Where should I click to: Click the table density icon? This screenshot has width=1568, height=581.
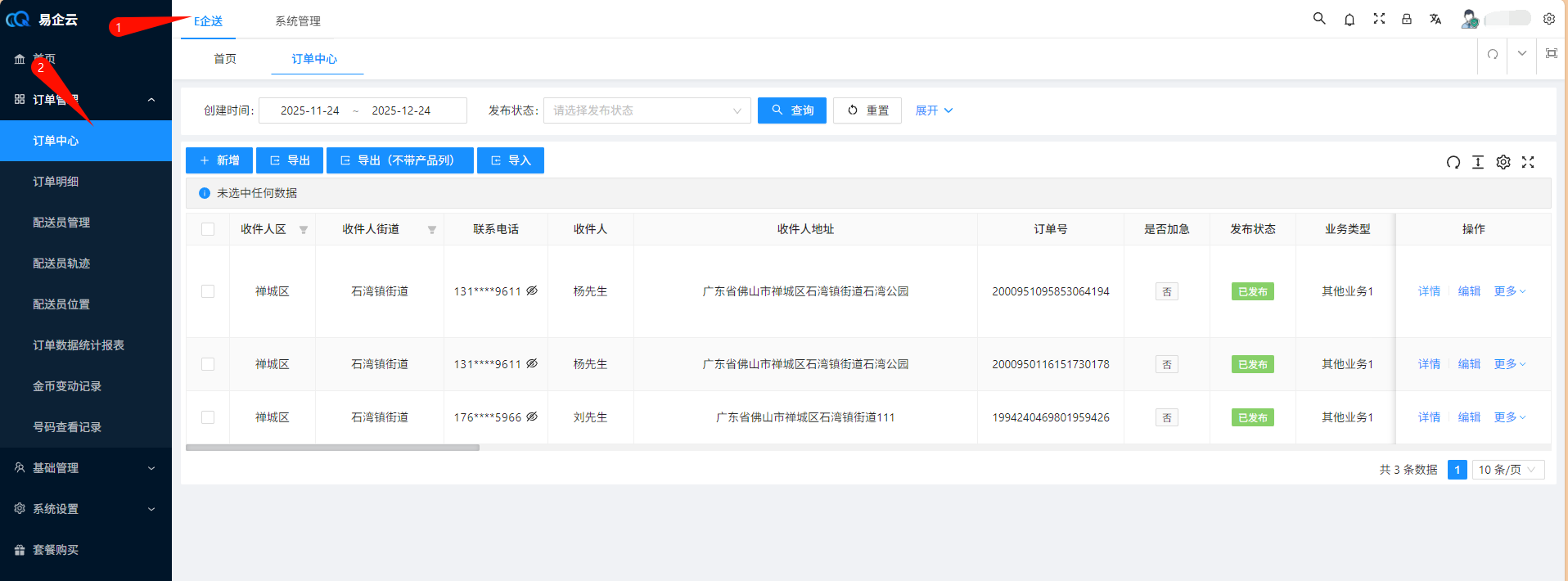(x=1478, y=162)
